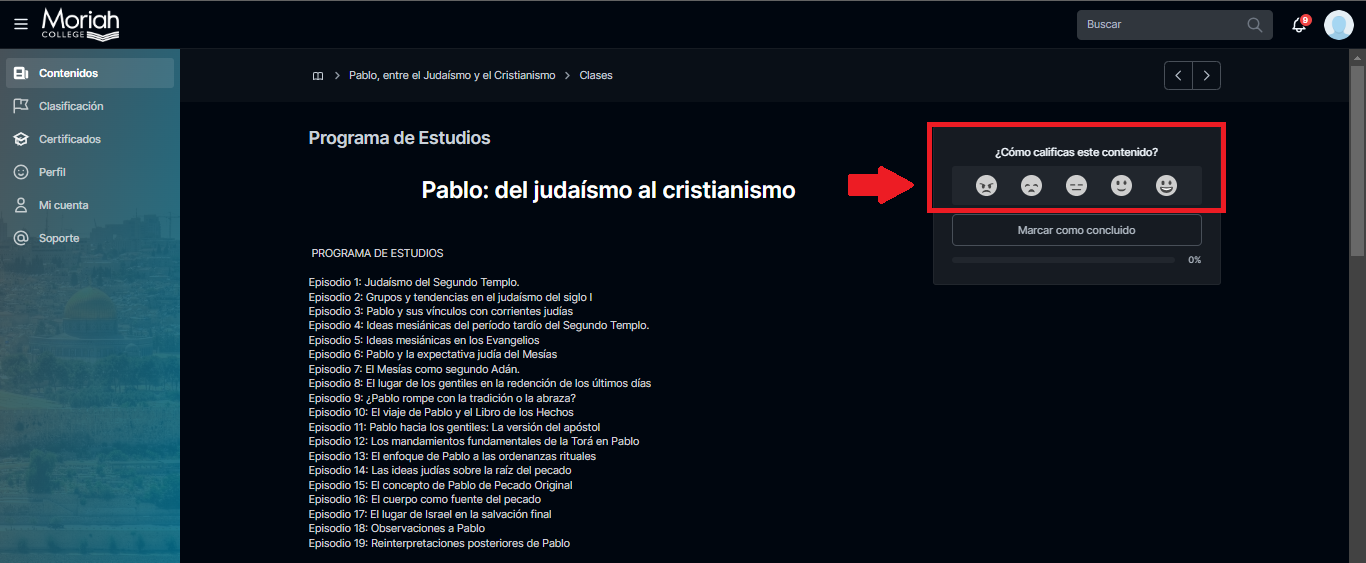Image resolution: width=1366 pixels, height=563 pixels.
Task: Click the Soporte at-sign icon
Action: point(21,238)
